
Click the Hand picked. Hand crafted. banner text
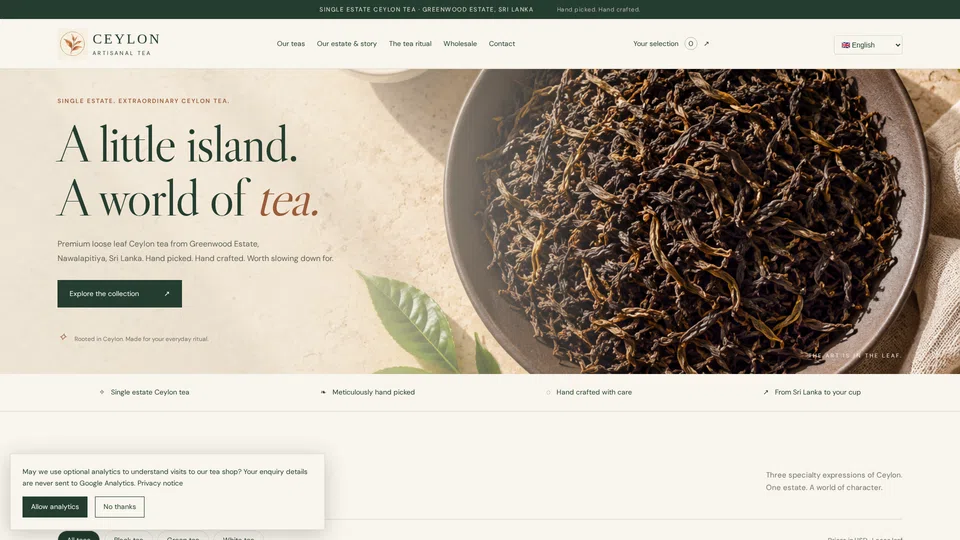click(598, 9)
